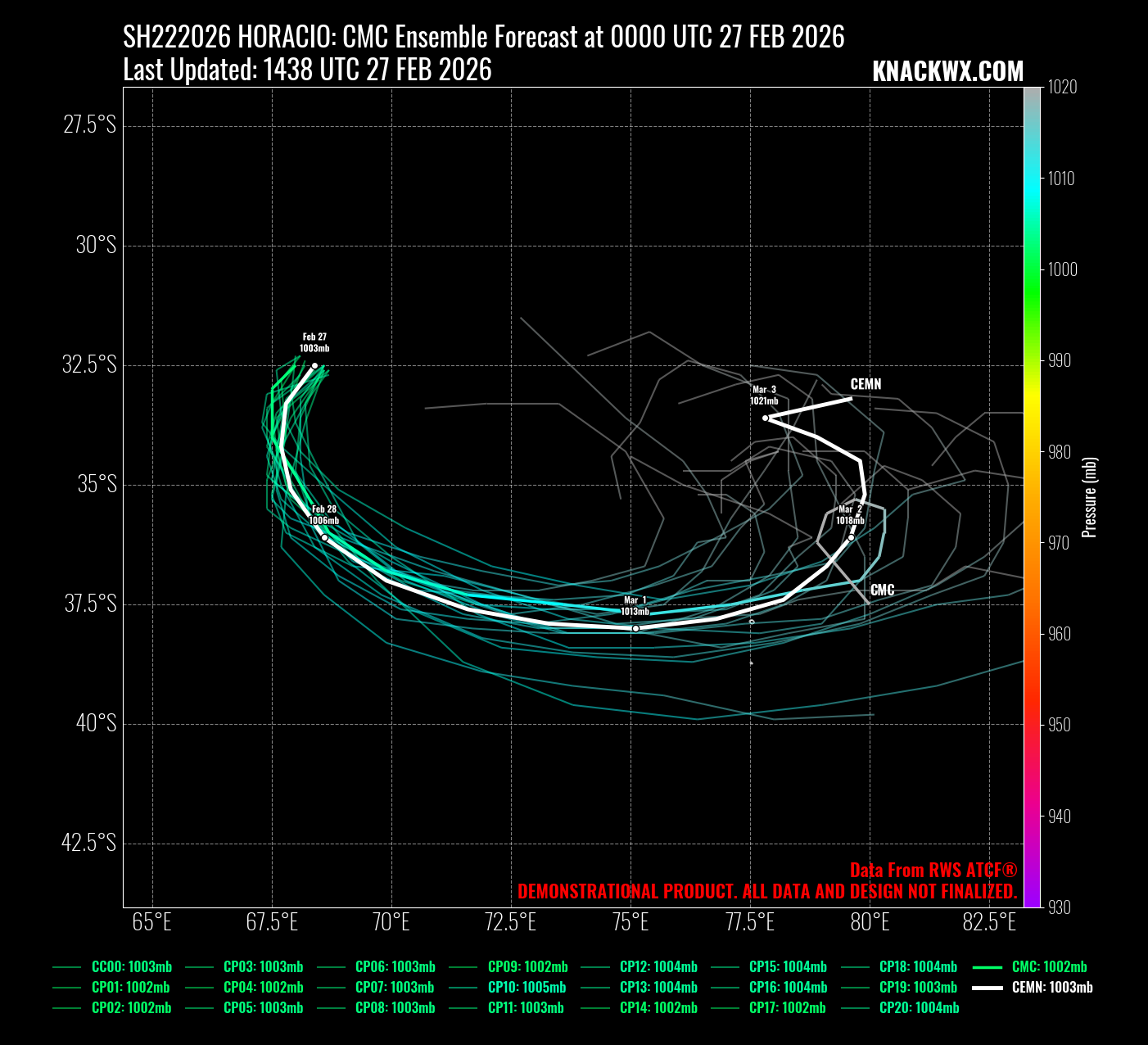Open the KNACKWX.COM watermark link
Image resolution: width=1148 pixels, height=1045 pixels.
click(947, 72)
